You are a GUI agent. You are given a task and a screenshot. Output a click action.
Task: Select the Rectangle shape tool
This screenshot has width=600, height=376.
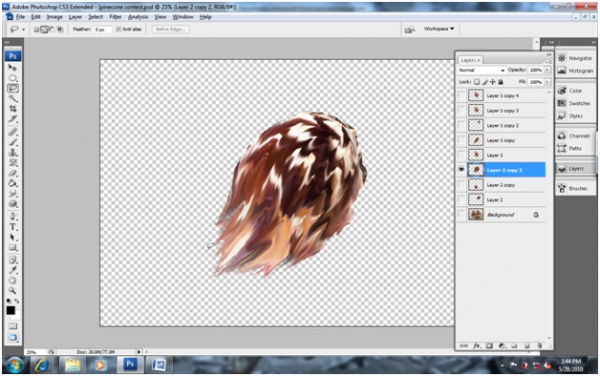click(13, 247)
